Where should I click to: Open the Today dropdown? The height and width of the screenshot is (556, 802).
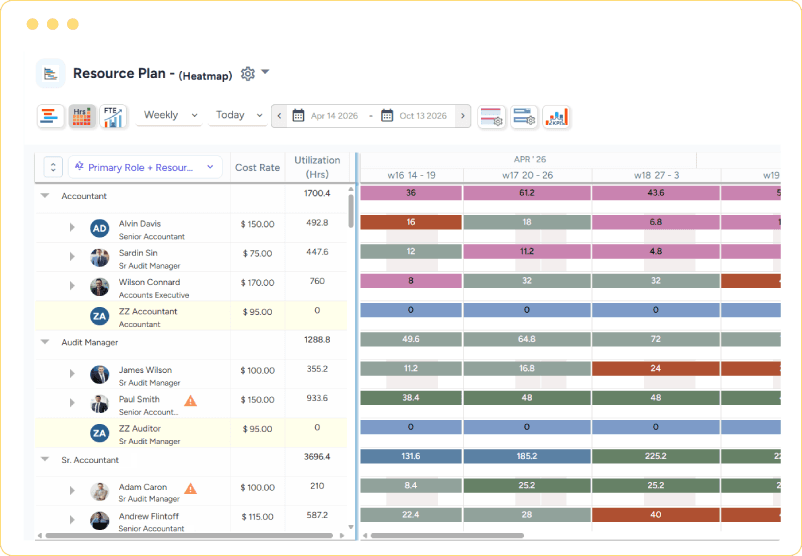[238, 115]
